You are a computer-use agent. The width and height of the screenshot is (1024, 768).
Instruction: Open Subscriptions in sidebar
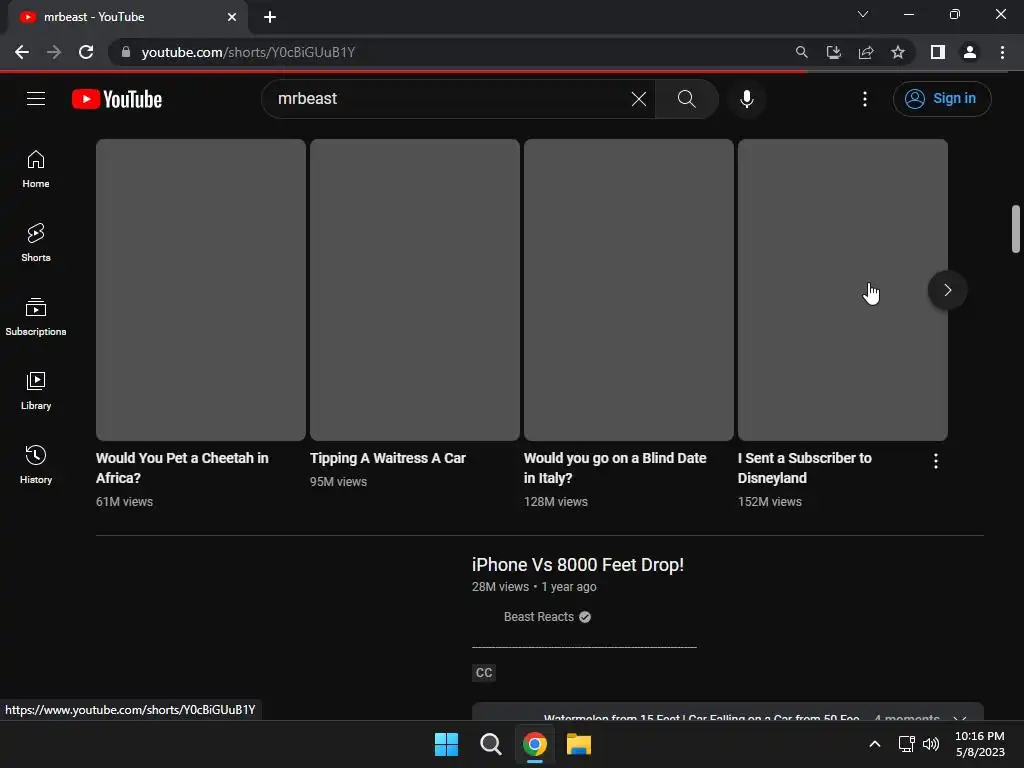pos(36,317)
